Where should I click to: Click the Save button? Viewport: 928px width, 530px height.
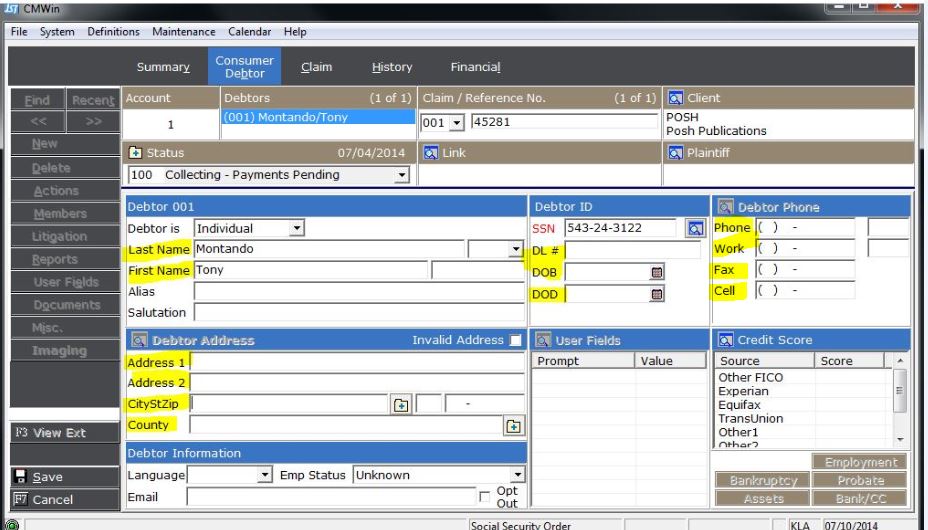[60, 478]
